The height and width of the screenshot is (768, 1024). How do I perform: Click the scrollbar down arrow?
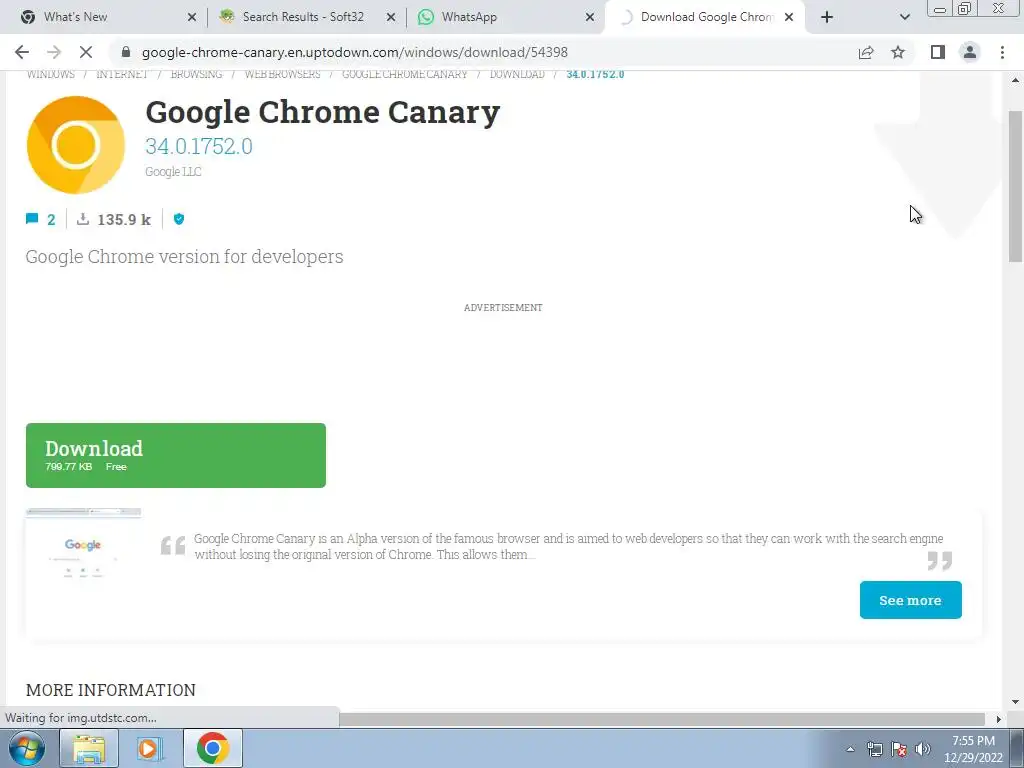[x=1015, y=702]
